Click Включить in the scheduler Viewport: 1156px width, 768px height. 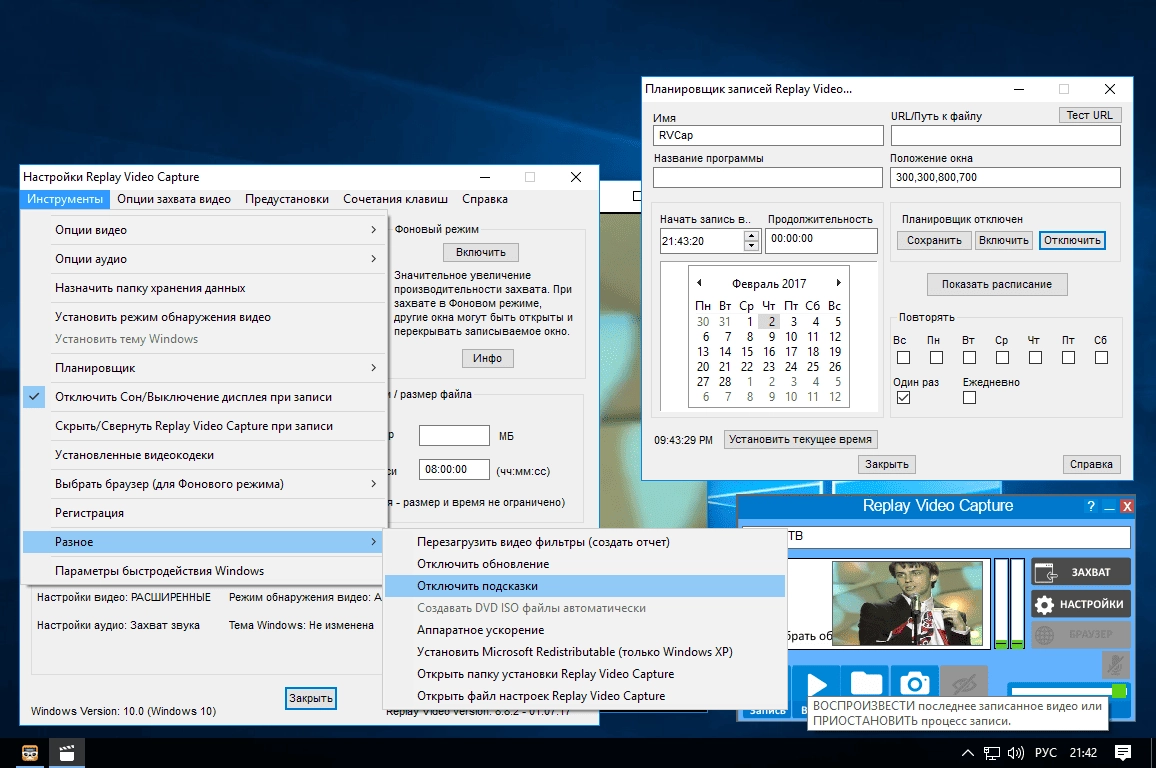coord(1003,240)
